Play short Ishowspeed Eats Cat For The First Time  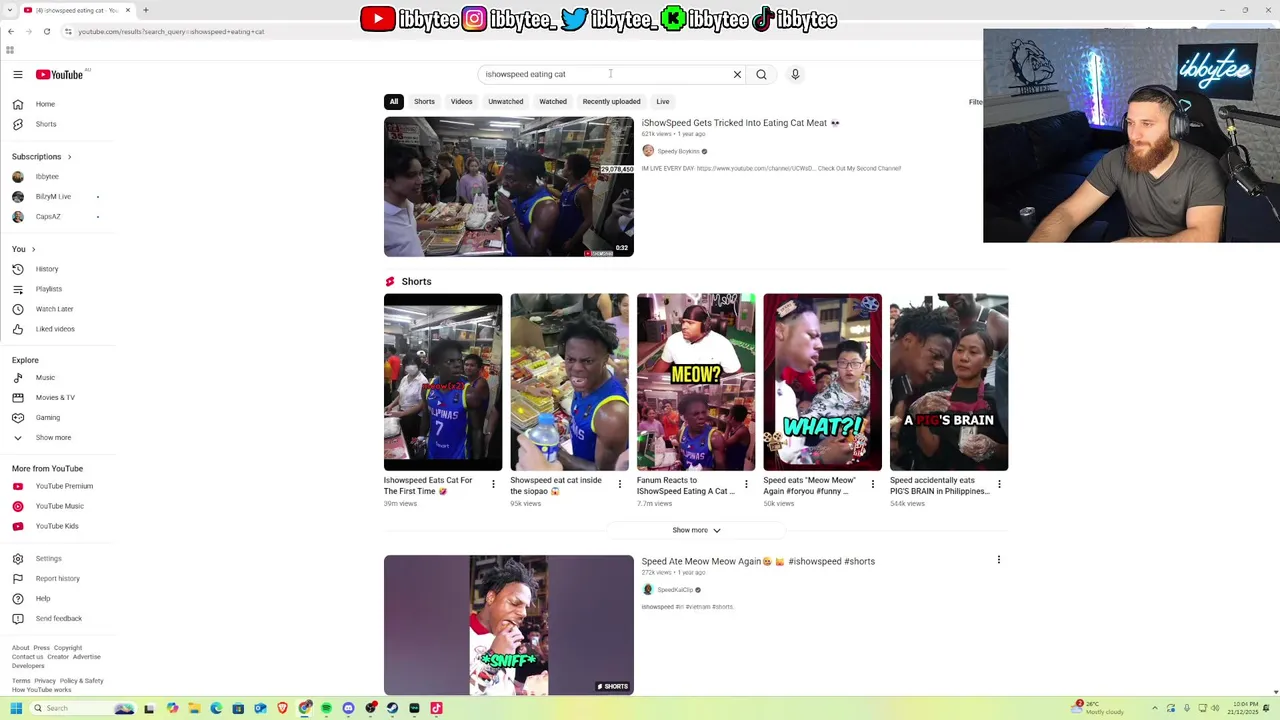(x=443, y=382)
